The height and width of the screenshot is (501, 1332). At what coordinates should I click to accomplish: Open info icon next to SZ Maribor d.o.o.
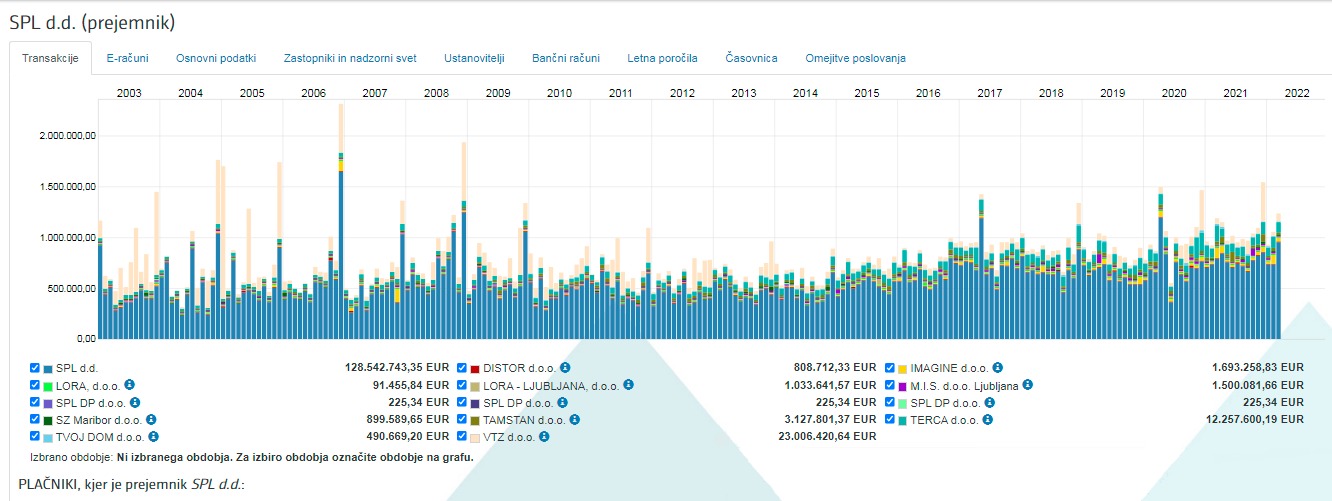(x=152, y=419)
